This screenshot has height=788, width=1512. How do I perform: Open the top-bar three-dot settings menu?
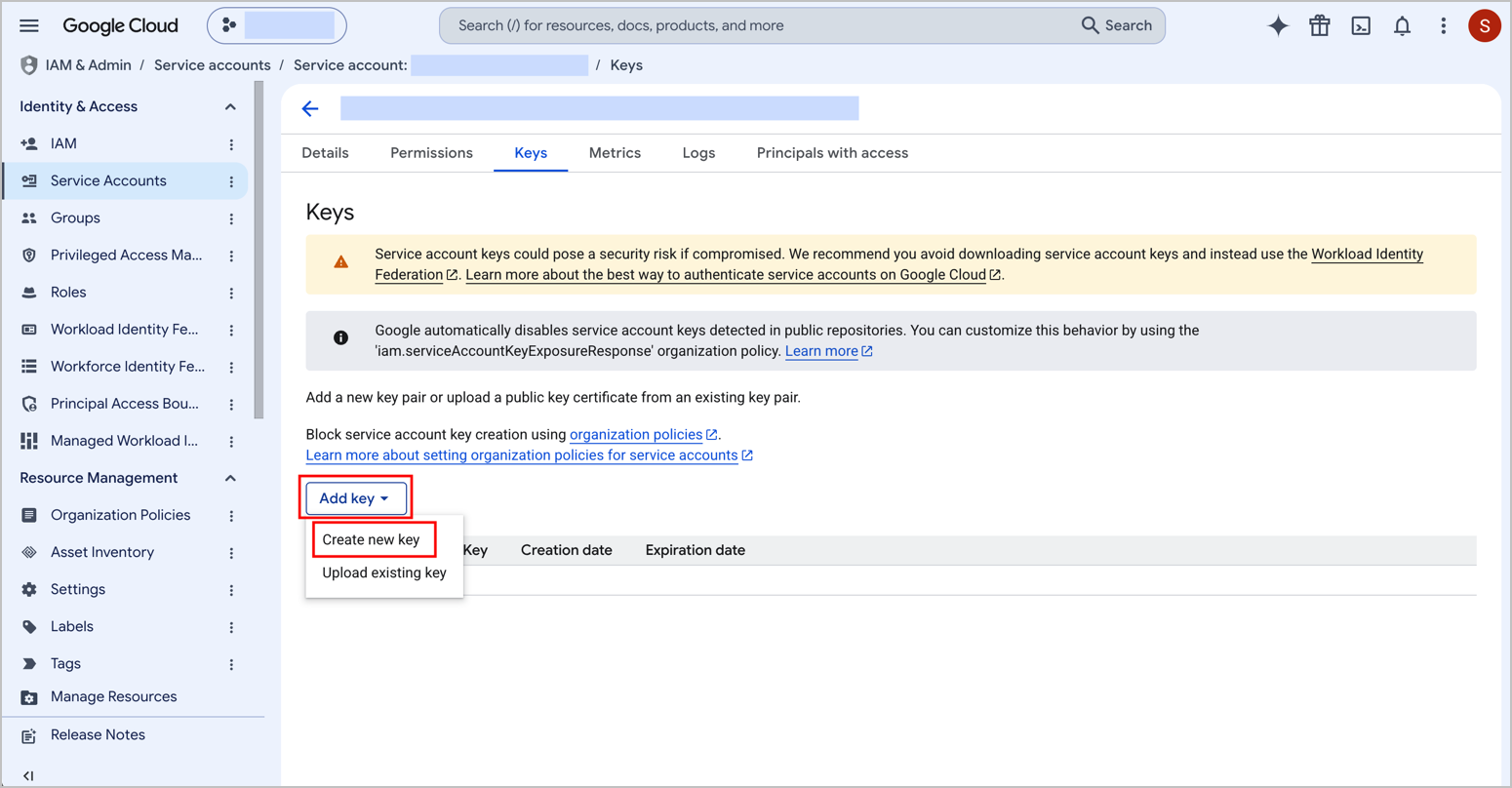[1444, 26]
